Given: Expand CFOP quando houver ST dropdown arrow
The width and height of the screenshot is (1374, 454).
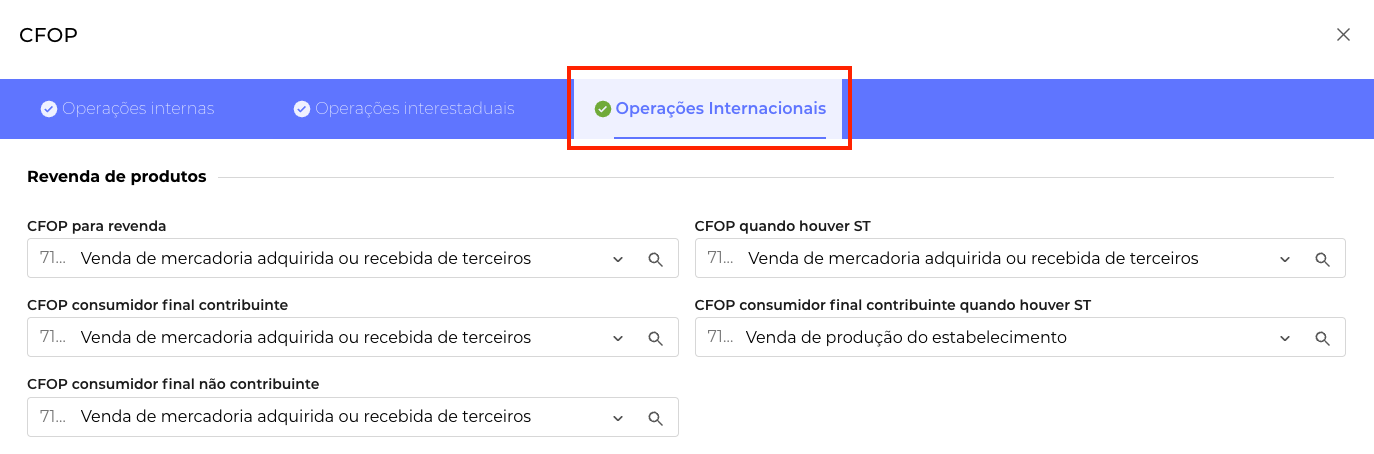Looking at the screenshot, I should (1285, 259).
